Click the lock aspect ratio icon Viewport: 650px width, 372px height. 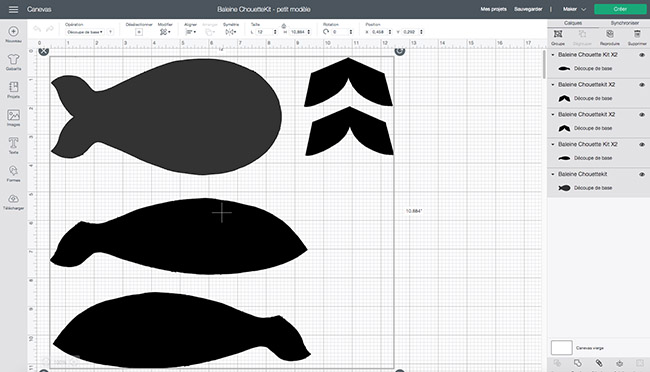pyautogui.click(x=284, y=26)
